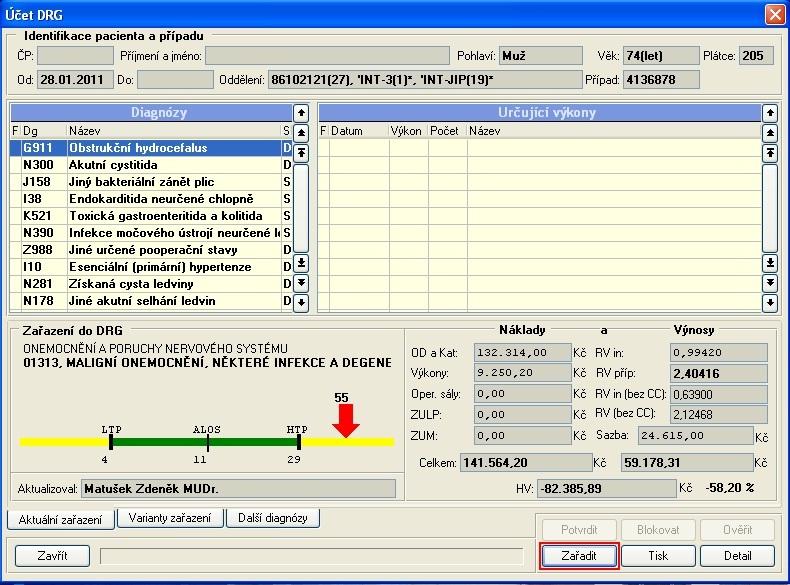Image resolution: width=790 pixels, height=585 pixels.
Task: Select row N390 Infekce močového ústrojí
Action: [x=151, y=233]
